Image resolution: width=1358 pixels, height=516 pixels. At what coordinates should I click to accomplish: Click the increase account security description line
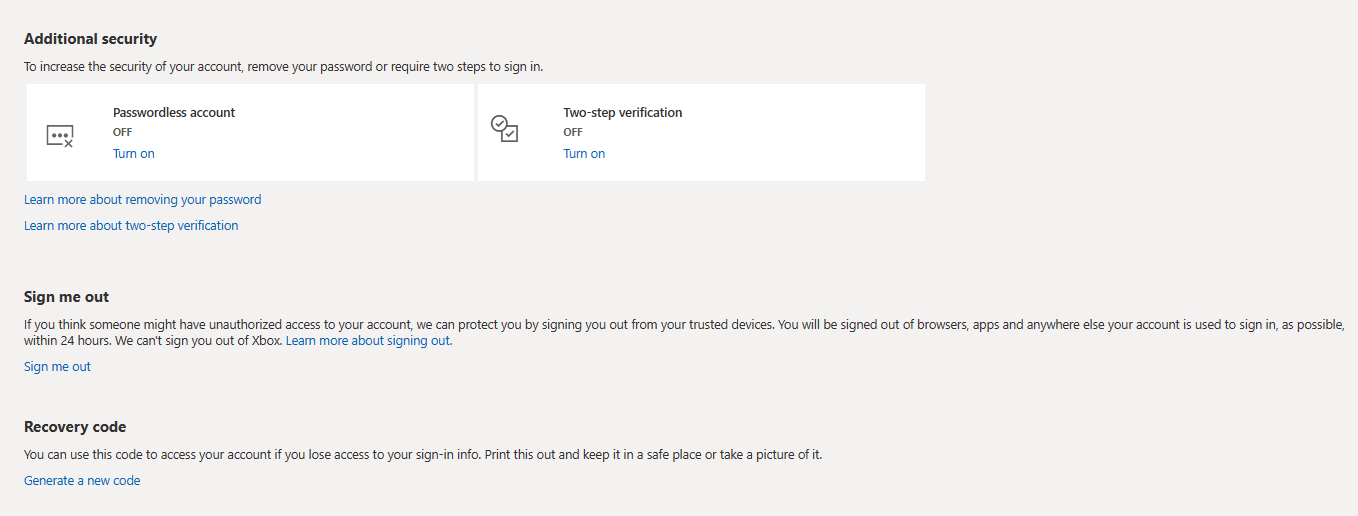point(284,67)
